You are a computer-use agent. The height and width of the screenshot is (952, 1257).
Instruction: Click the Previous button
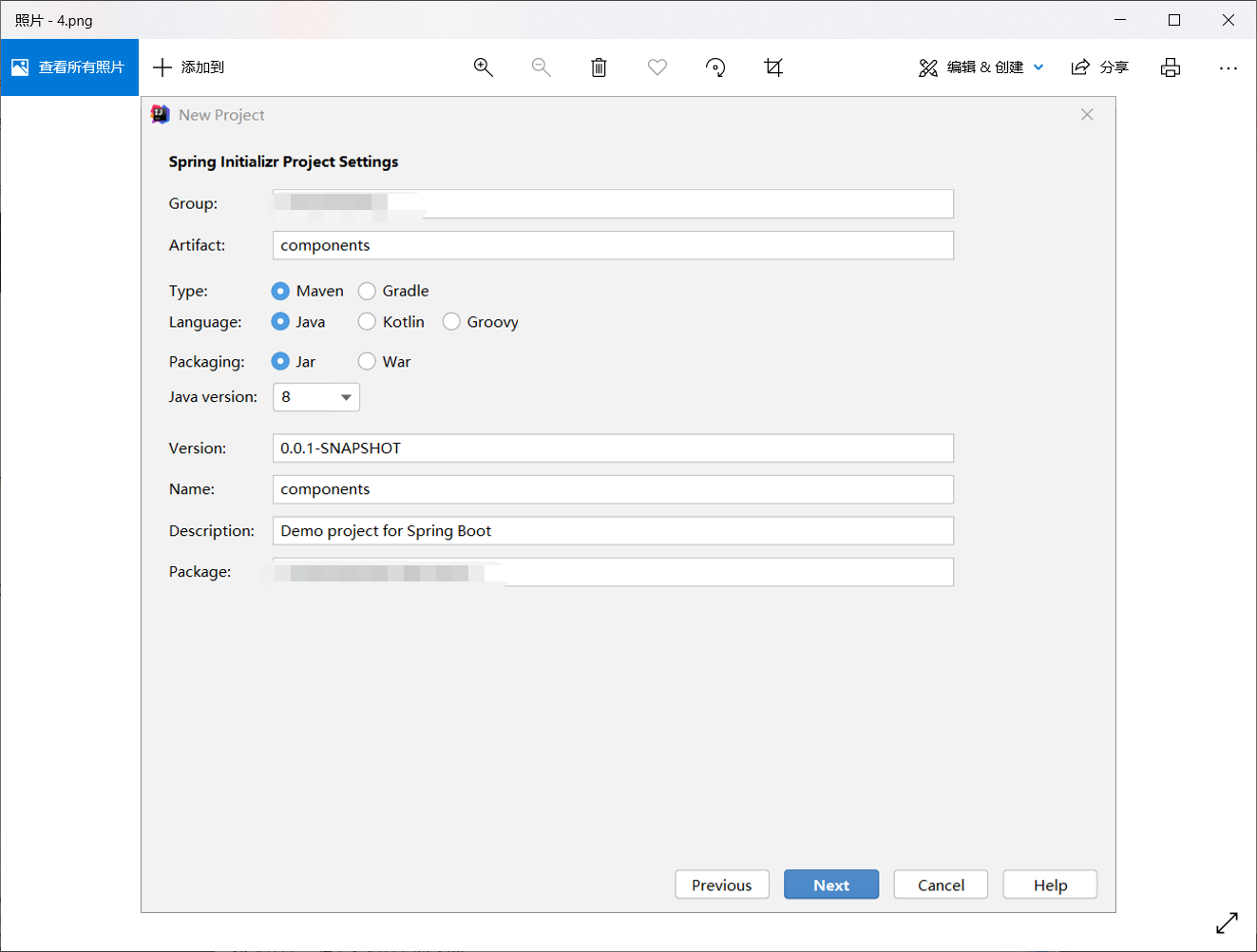[722, 885]
